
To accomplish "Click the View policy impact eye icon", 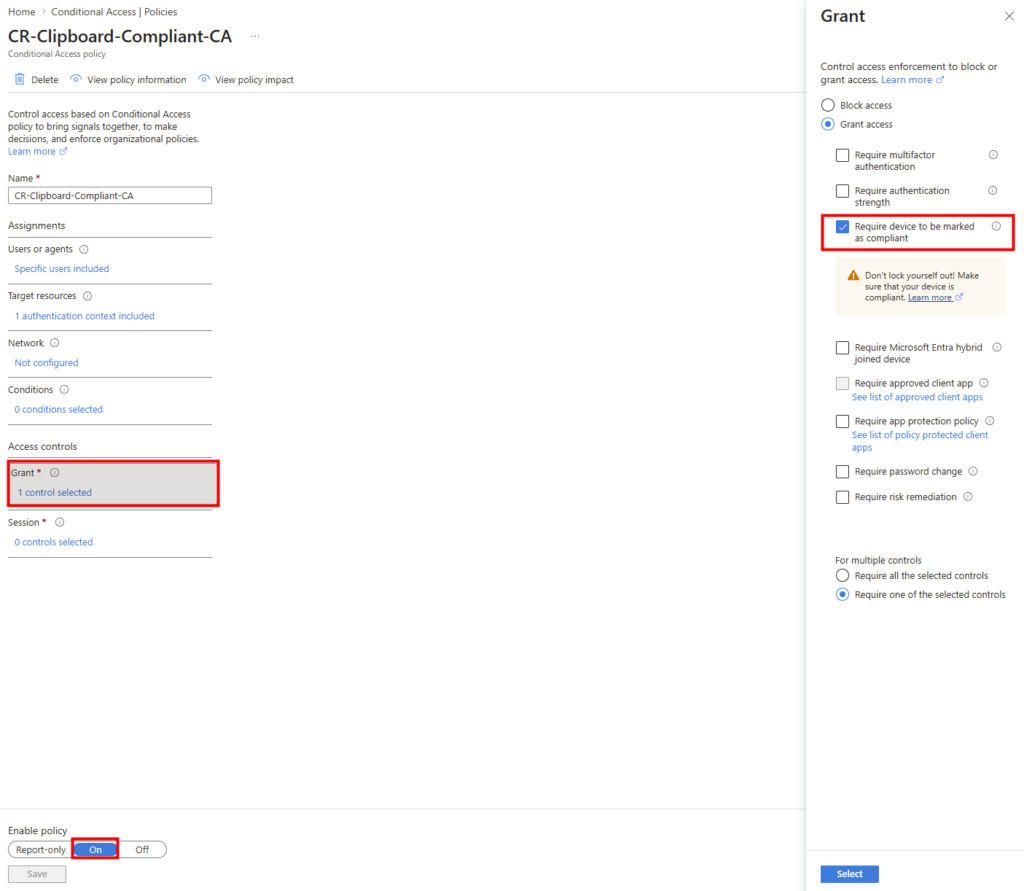I will (204, 79).
